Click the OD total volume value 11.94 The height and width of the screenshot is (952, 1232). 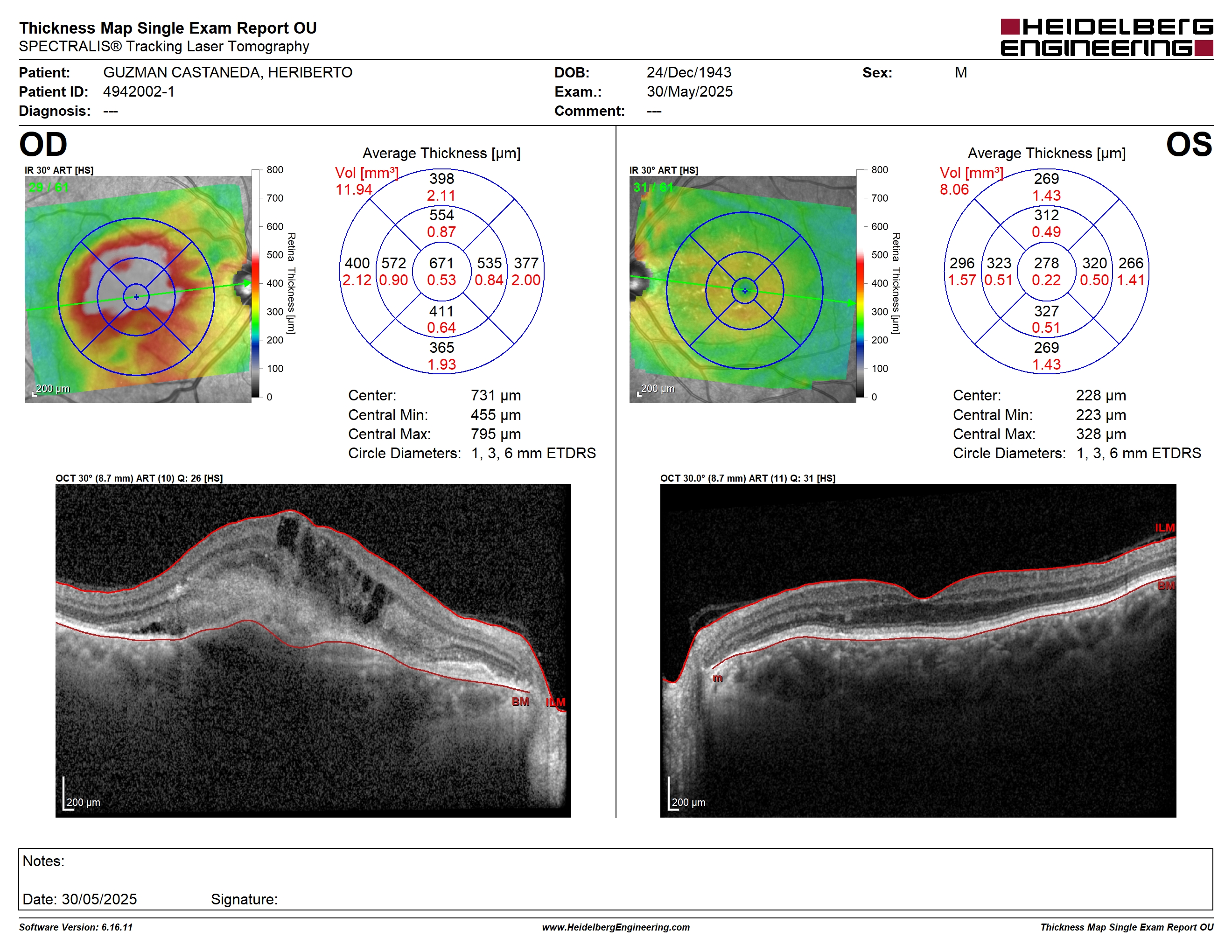coord(354,189)
